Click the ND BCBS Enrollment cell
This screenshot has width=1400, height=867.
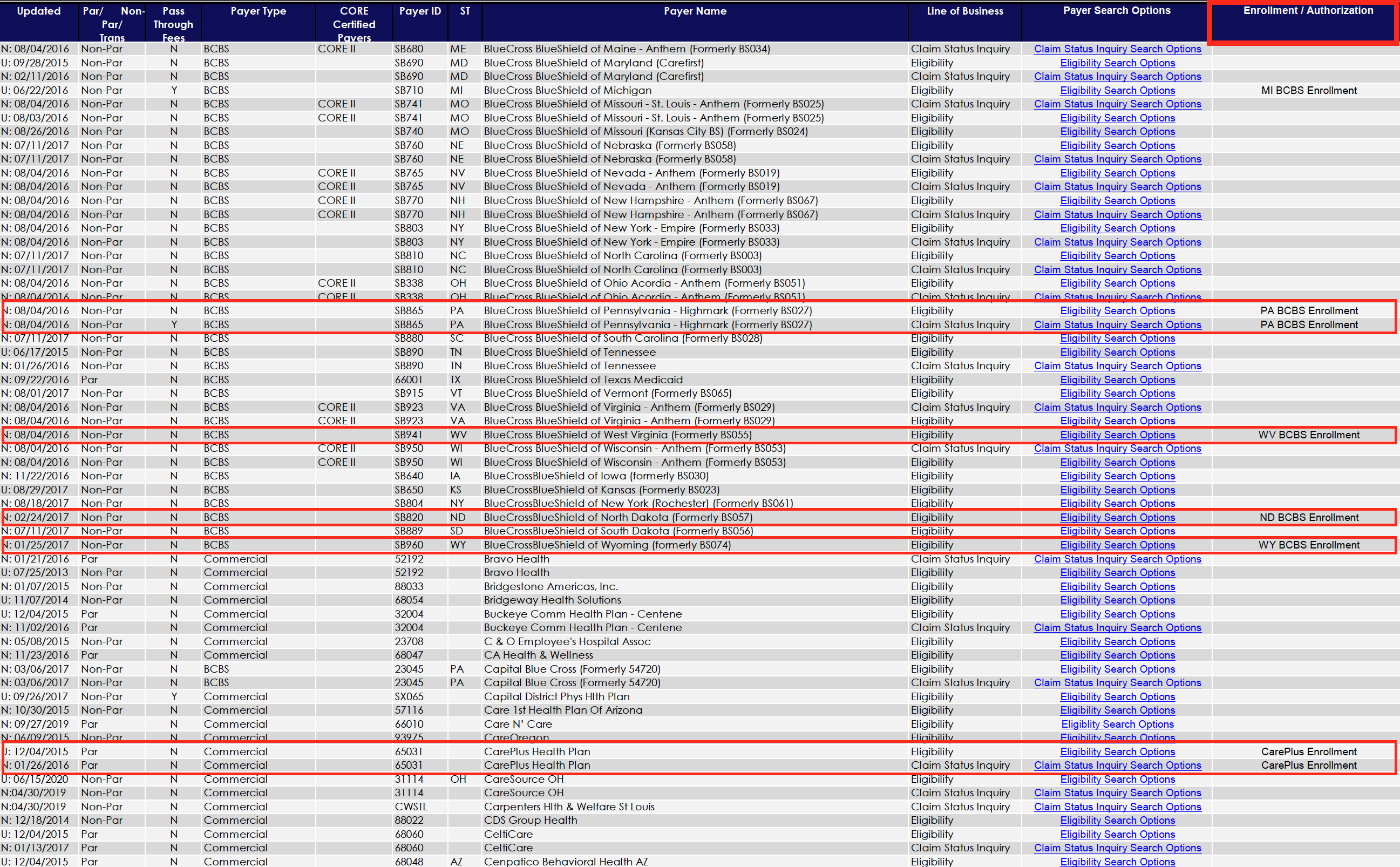[x=1308, y=517]
